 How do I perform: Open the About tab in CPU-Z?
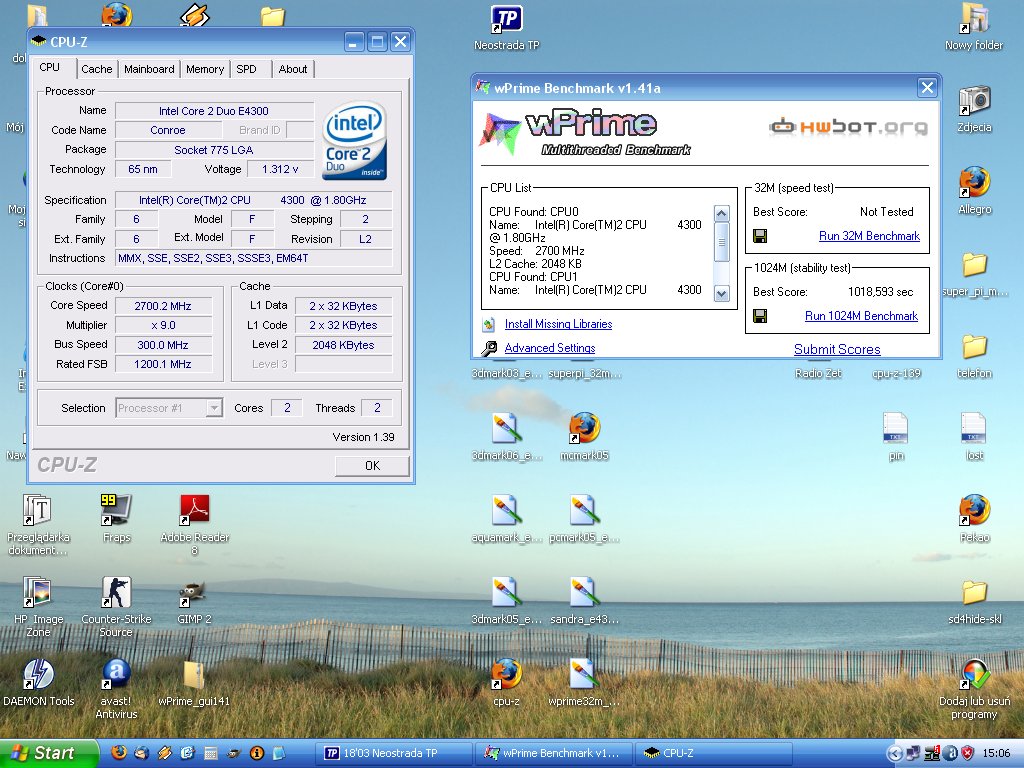[x=293, y=69]
